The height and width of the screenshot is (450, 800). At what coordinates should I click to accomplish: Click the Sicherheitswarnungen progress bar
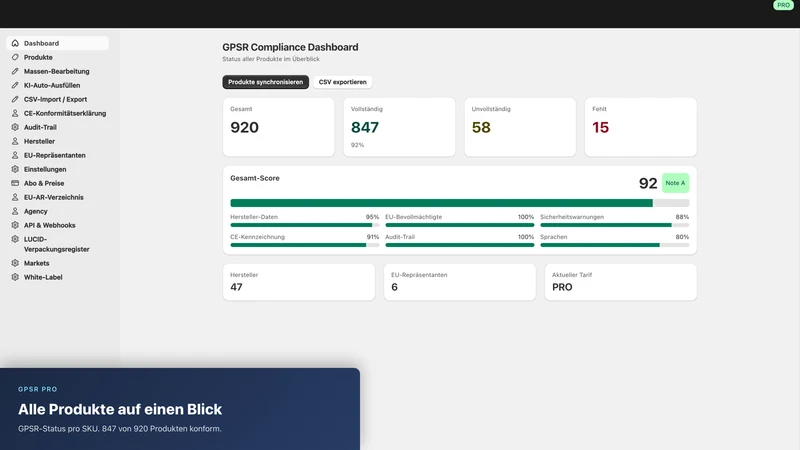(x=614, y=225)
